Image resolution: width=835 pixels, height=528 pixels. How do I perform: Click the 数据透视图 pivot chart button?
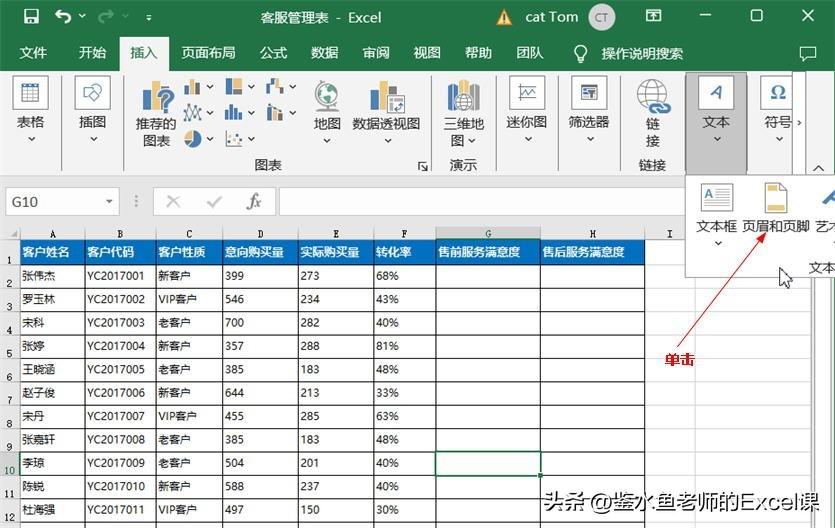point(387,112)
